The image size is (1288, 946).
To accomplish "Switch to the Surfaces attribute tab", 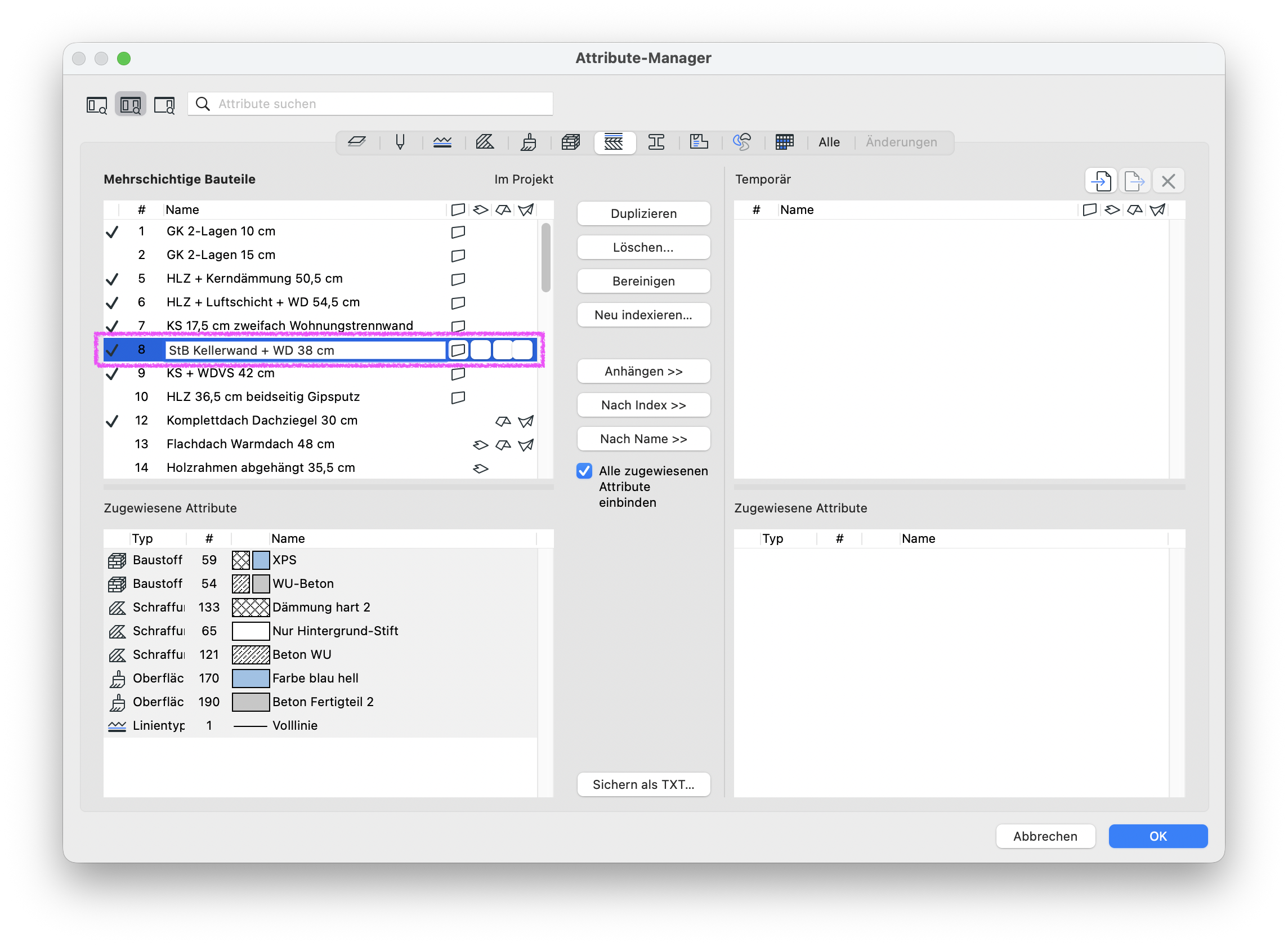I will tap(529, 142).
